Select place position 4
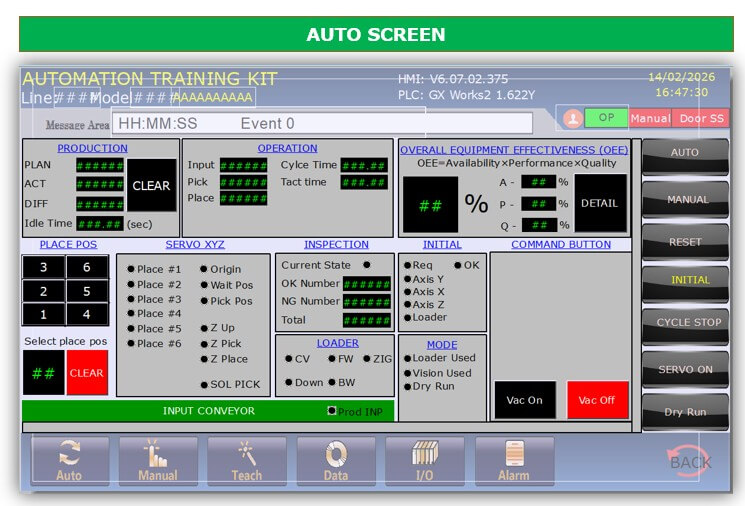The height and width of the screenshot is (506, 745). pos(87,314)
